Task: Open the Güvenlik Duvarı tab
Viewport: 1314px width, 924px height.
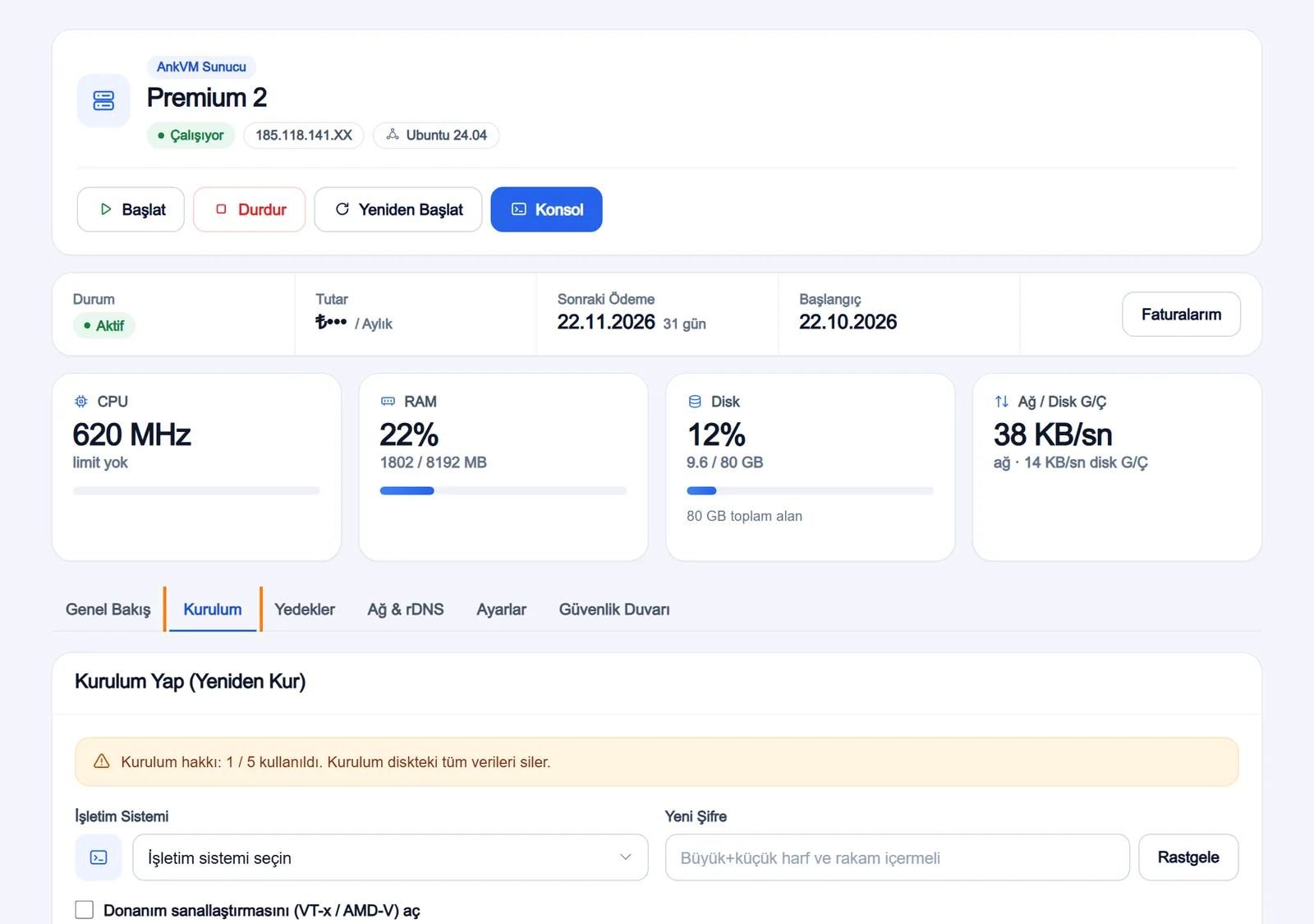Action: click(x=614, y=609)
